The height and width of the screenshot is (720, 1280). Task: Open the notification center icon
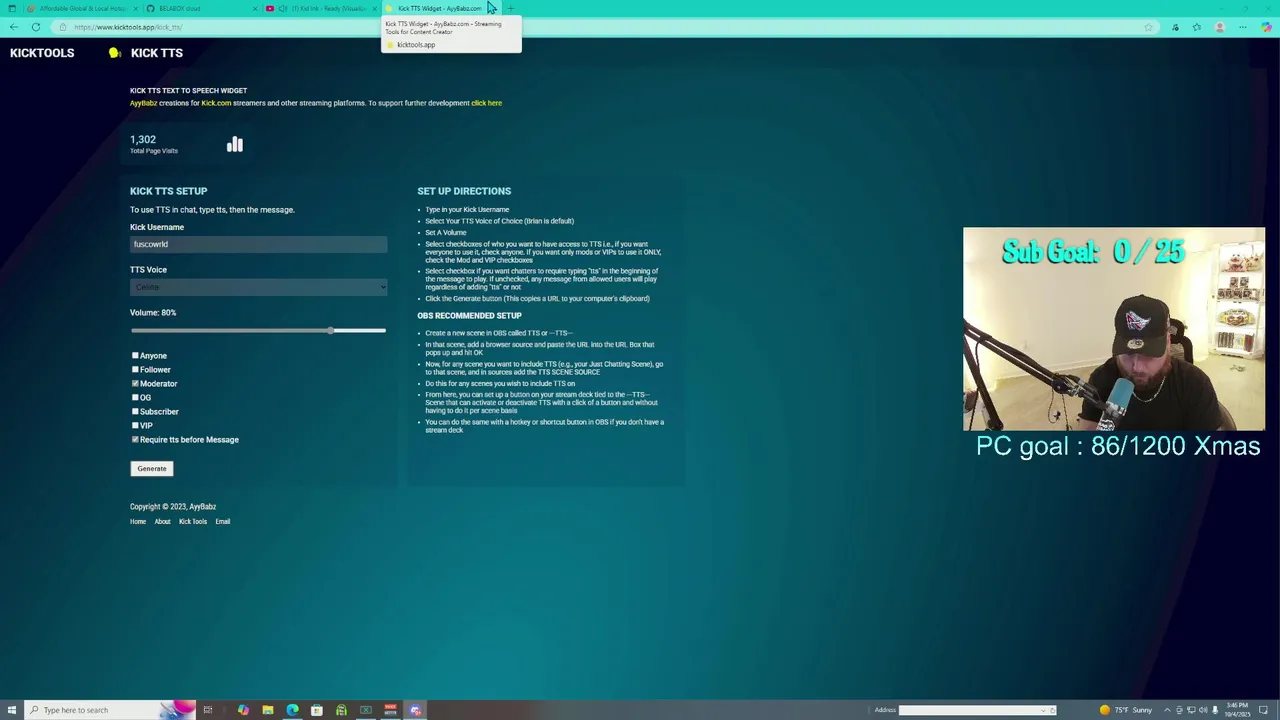[x=1264, y=710]
